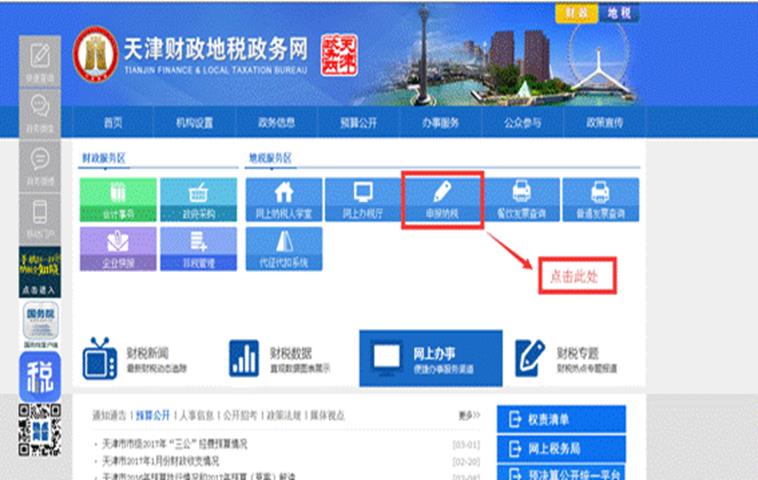Open 政府采购 shopping basket icon
Image resolution: width=758 pixels, height=480 pixels.
(198, 200)
